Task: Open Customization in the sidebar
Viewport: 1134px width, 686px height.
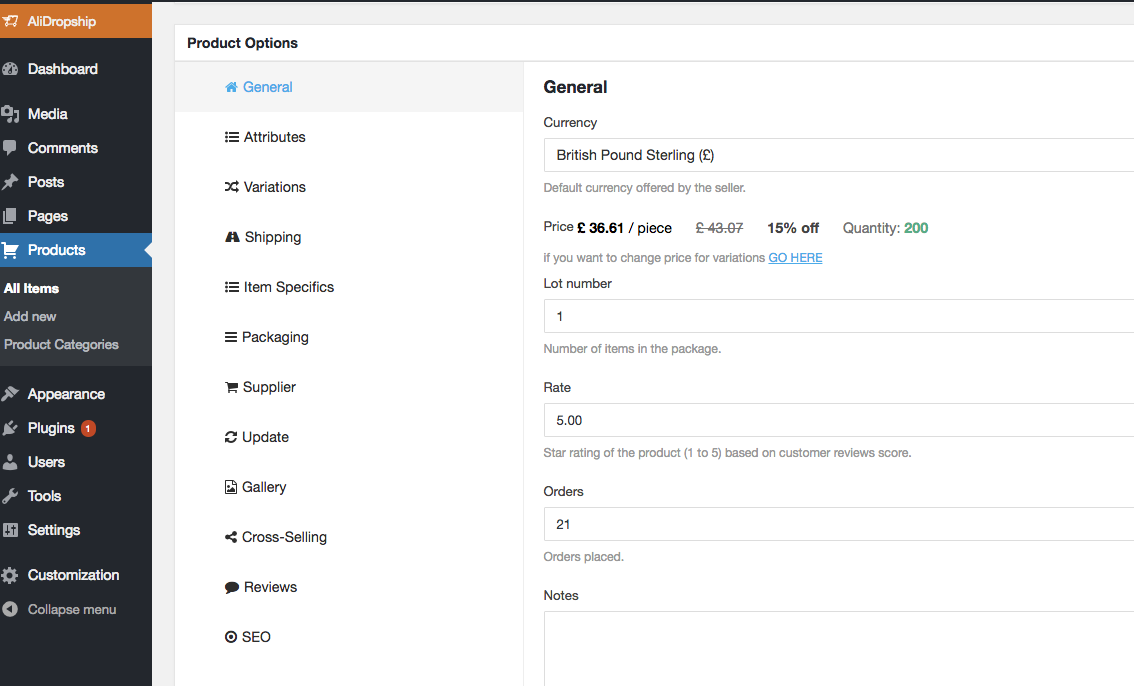Action: point(76,575)
